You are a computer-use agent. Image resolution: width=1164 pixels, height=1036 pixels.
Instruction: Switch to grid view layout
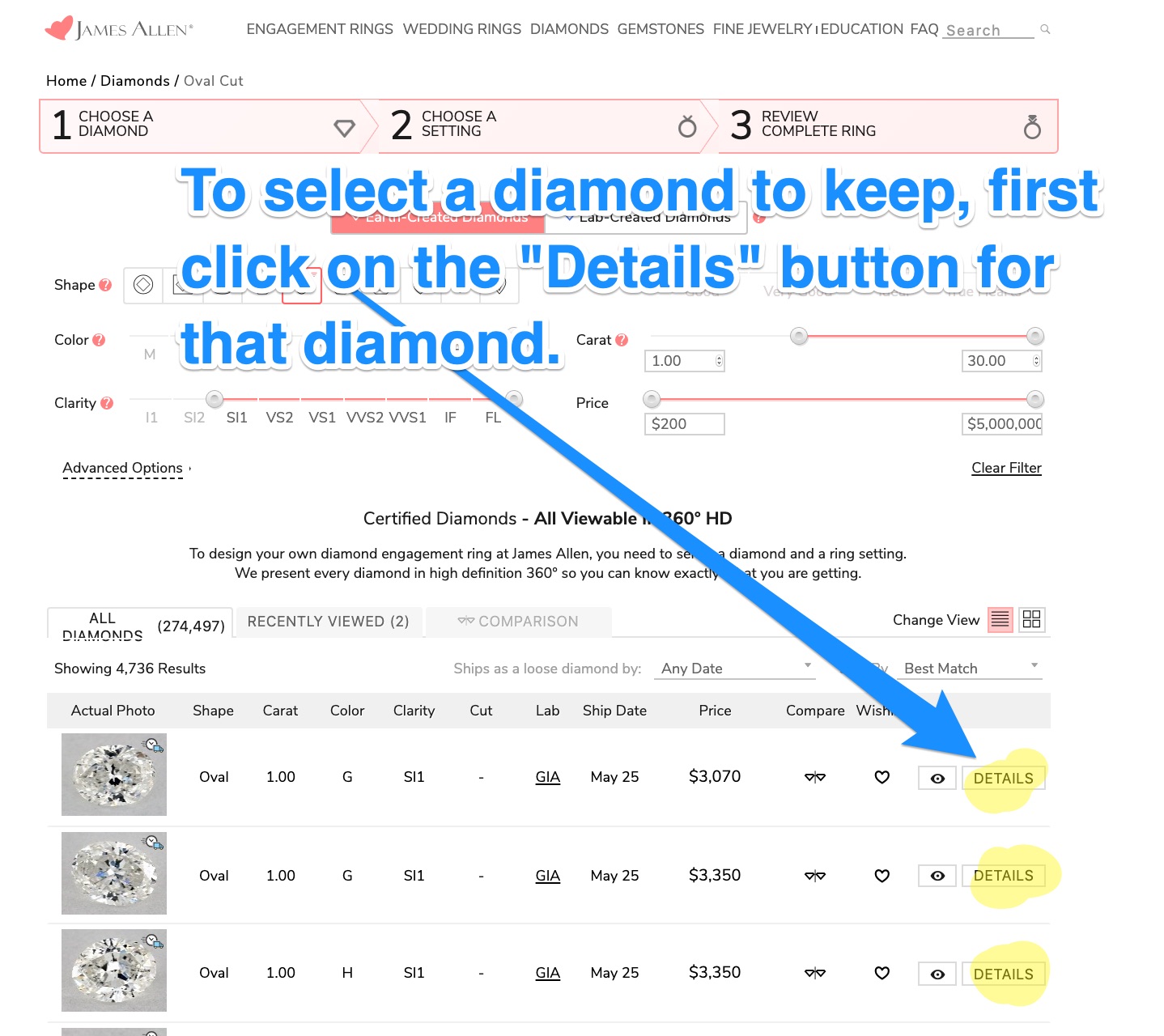1031,620
